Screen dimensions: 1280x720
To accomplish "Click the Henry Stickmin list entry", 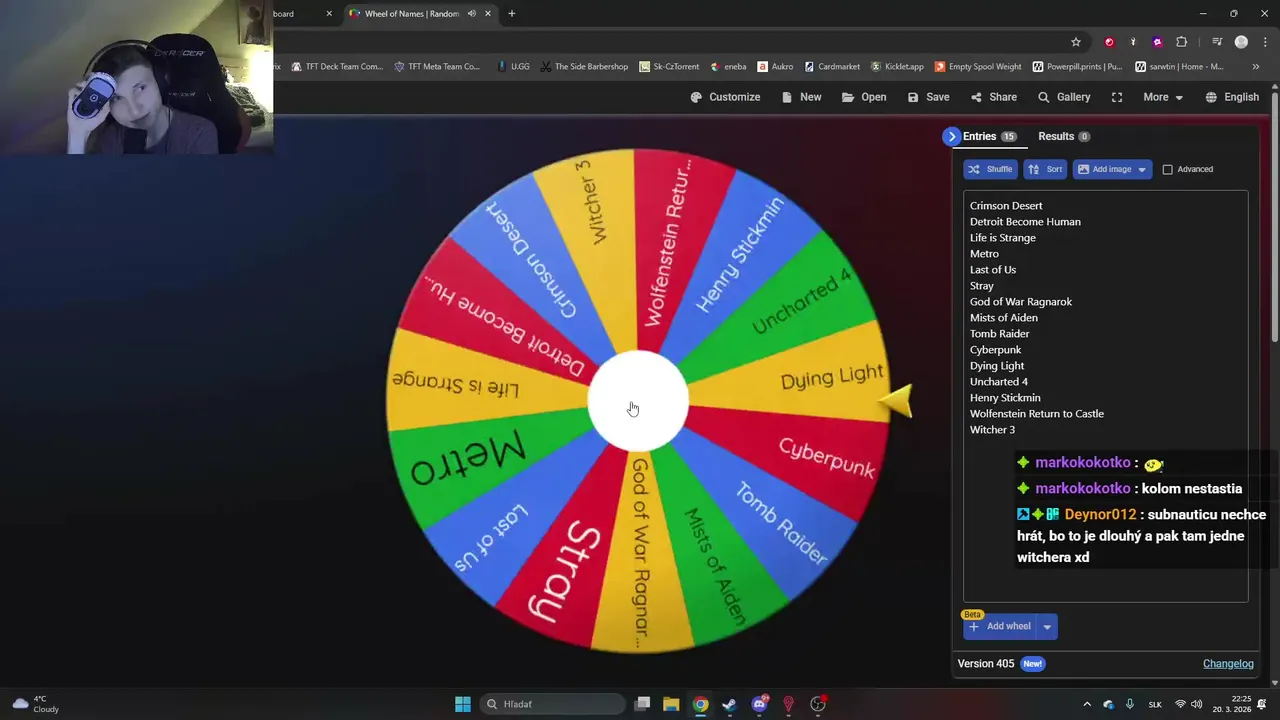I will point(1005,398).
